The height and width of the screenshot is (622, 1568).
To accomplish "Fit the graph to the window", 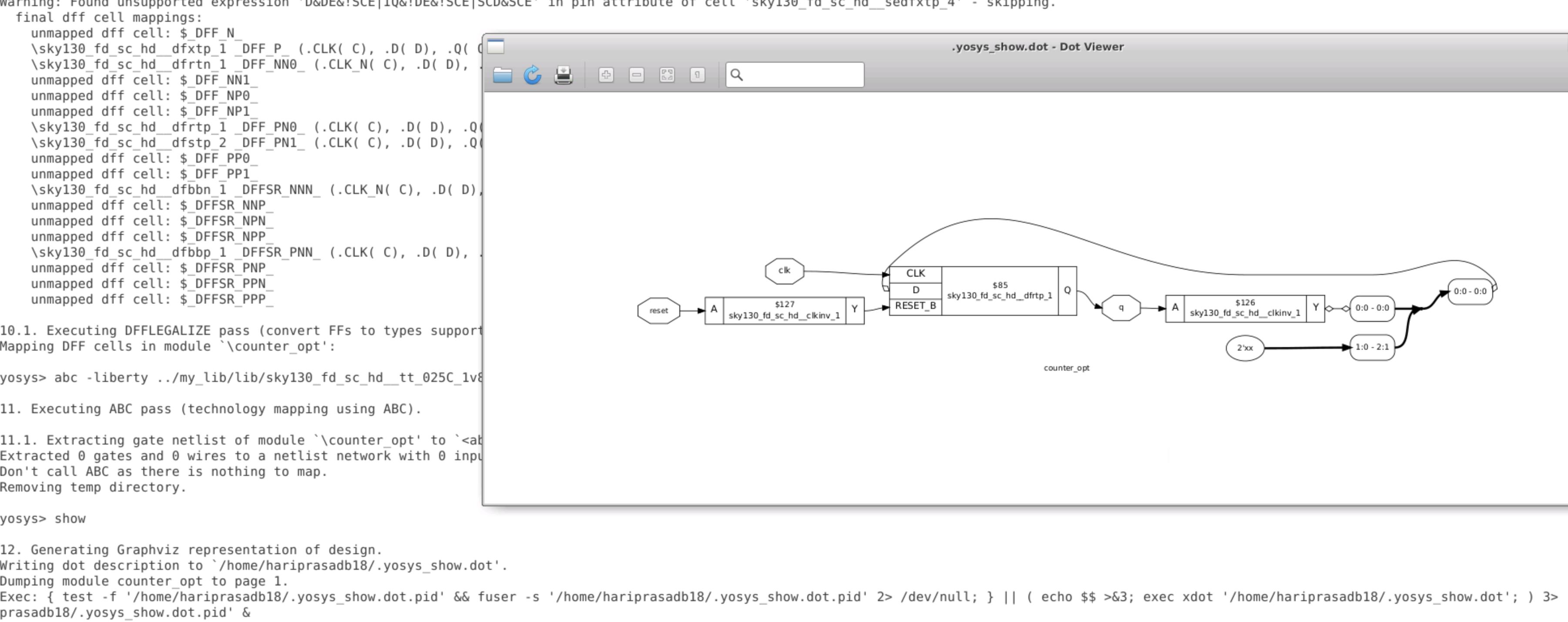I will pos(667,74).
